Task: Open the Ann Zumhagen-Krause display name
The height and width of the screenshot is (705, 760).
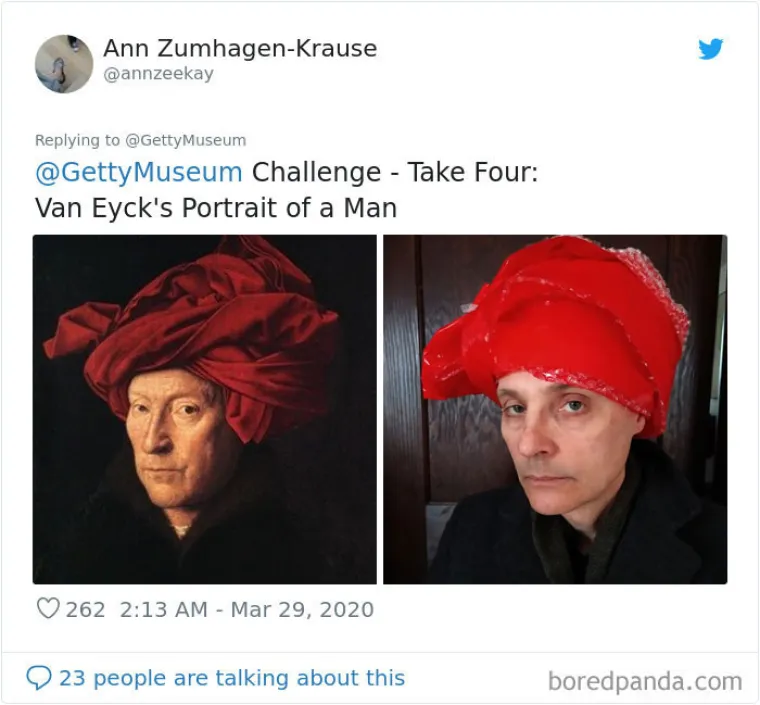Action: coord(240,48)
